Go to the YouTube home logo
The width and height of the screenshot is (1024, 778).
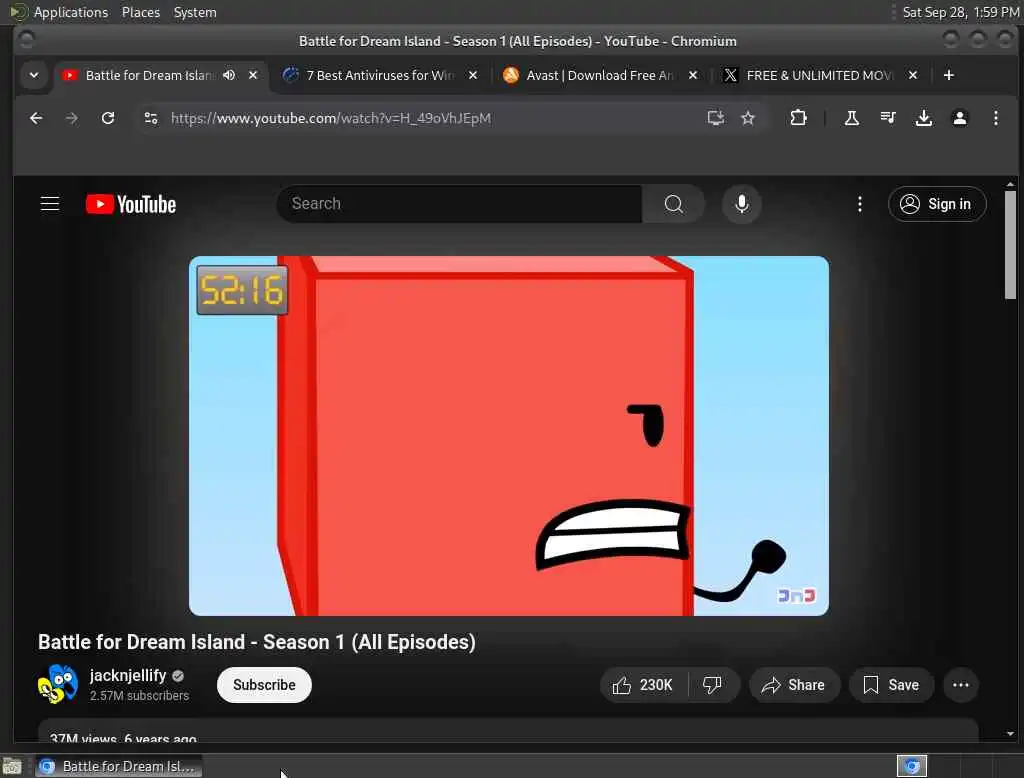click(131, 204)
